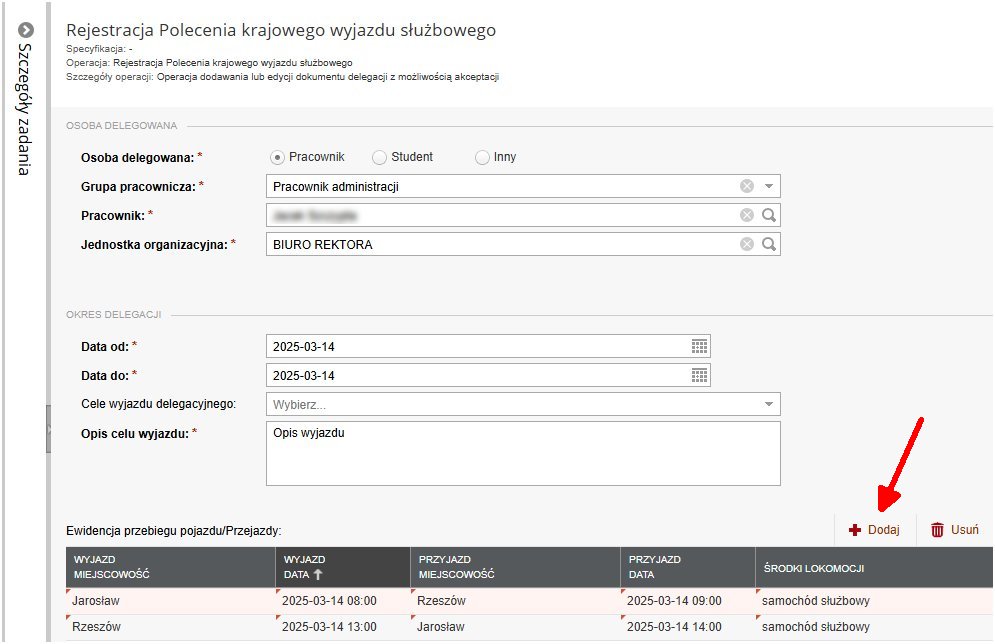Toggle side panel collapse handle on left edge
Screen dimensions: 995x644
click(x=48, y=429)
